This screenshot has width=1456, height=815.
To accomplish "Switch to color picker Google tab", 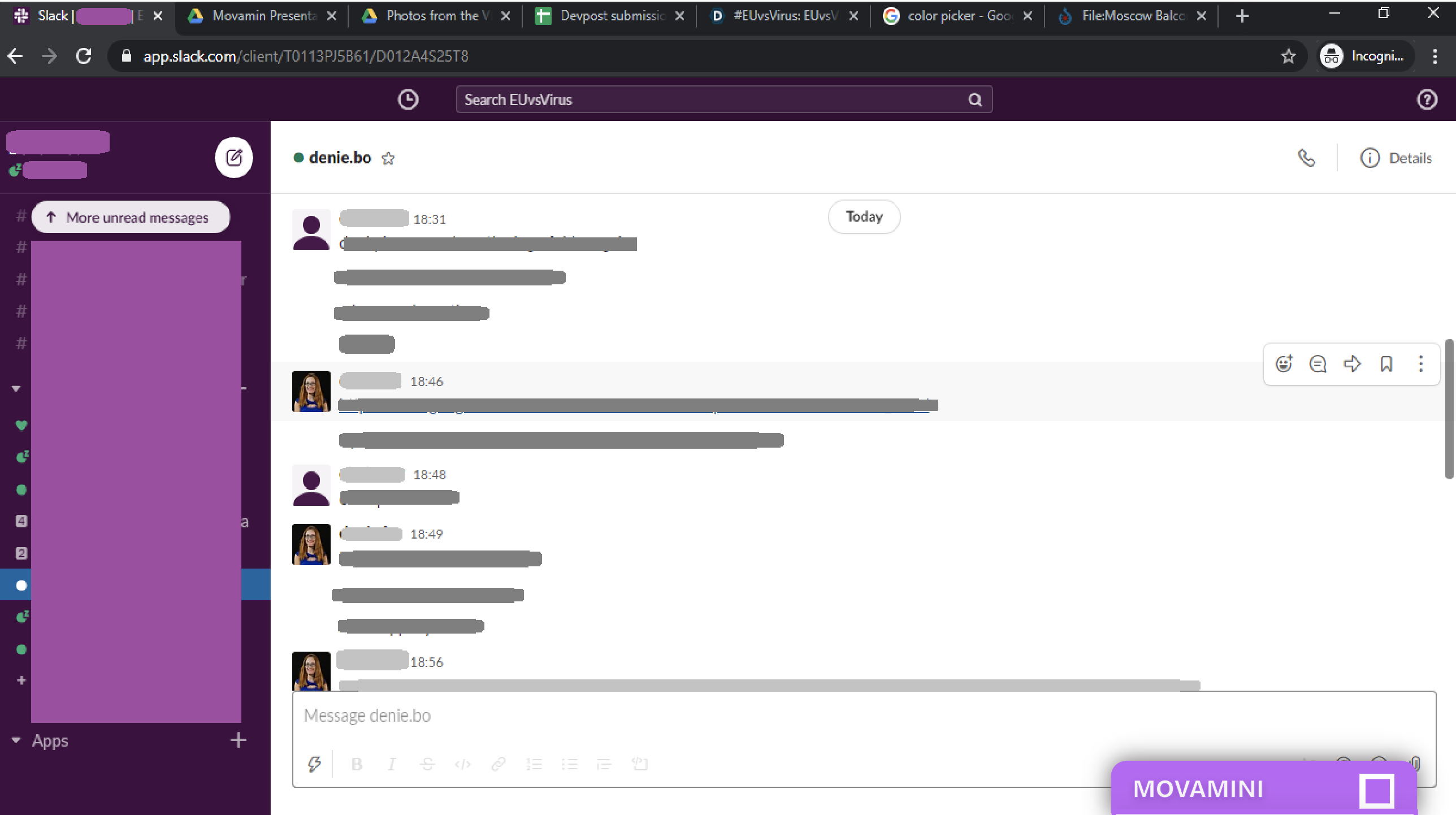I will [956, 16].
